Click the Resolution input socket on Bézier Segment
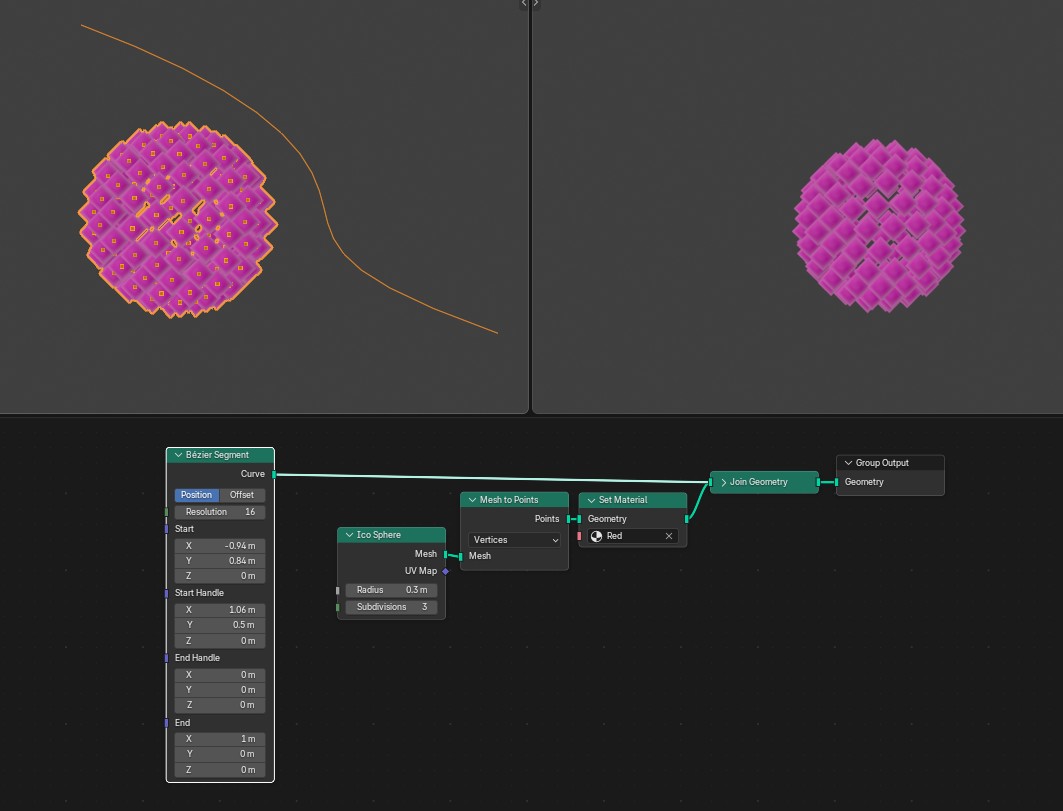The image size is (1063, 811). [166, 513]
